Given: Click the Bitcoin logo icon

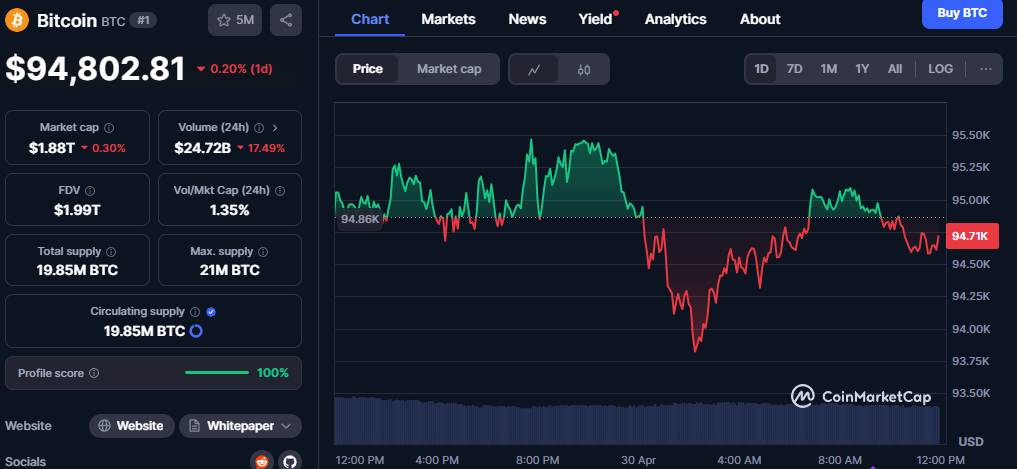Looking at the screenshot, I should [17, 20].
